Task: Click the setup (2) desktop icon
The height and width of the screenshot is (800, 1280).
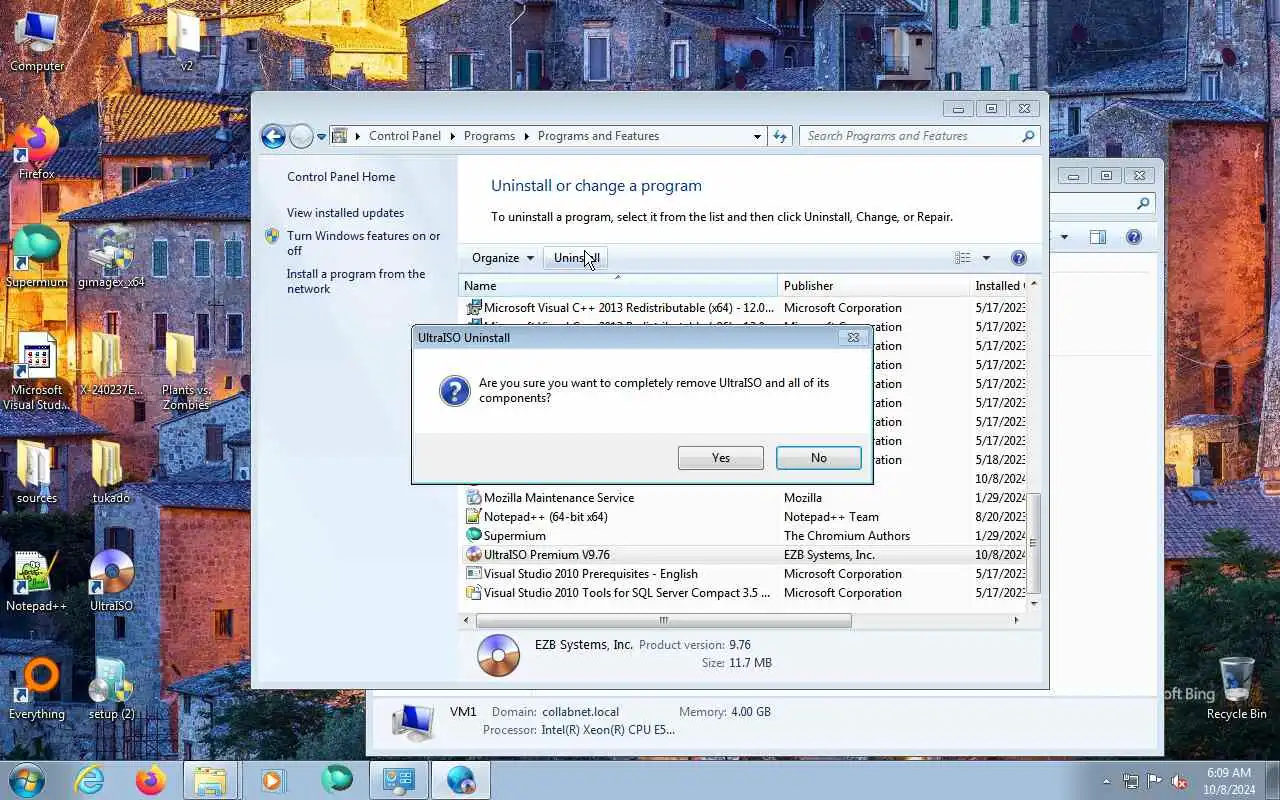Action: [x=111, y=689]
